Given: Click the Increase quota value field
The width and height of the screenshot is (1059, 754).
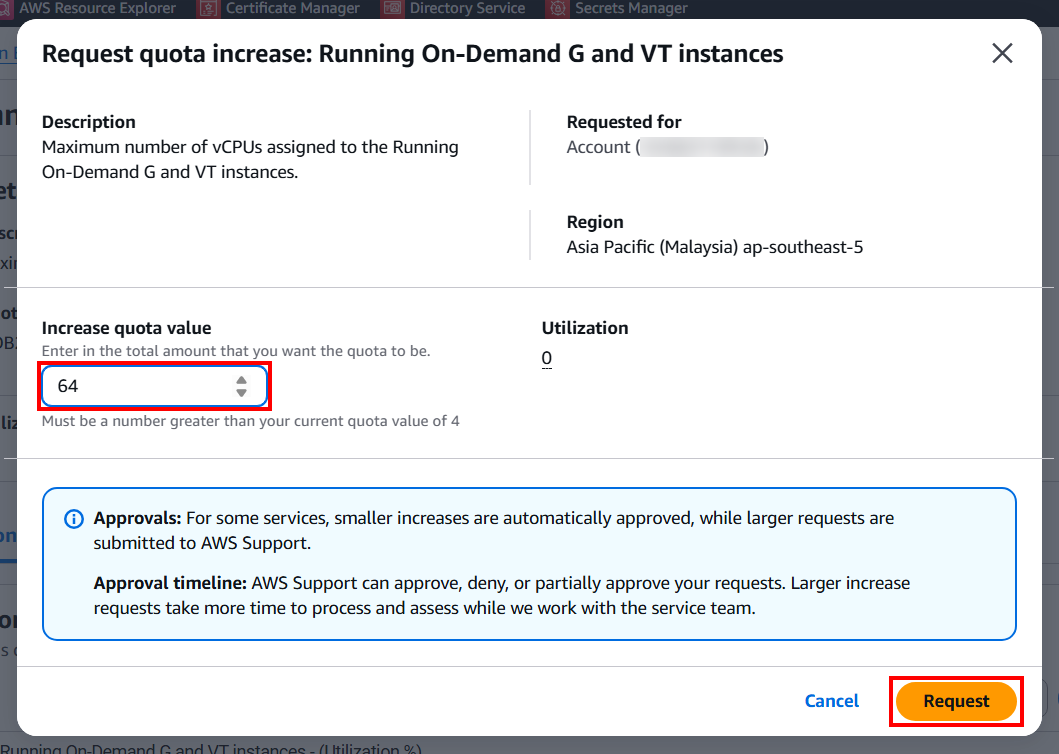Looking at the screenshot, I should pos(140,386).
